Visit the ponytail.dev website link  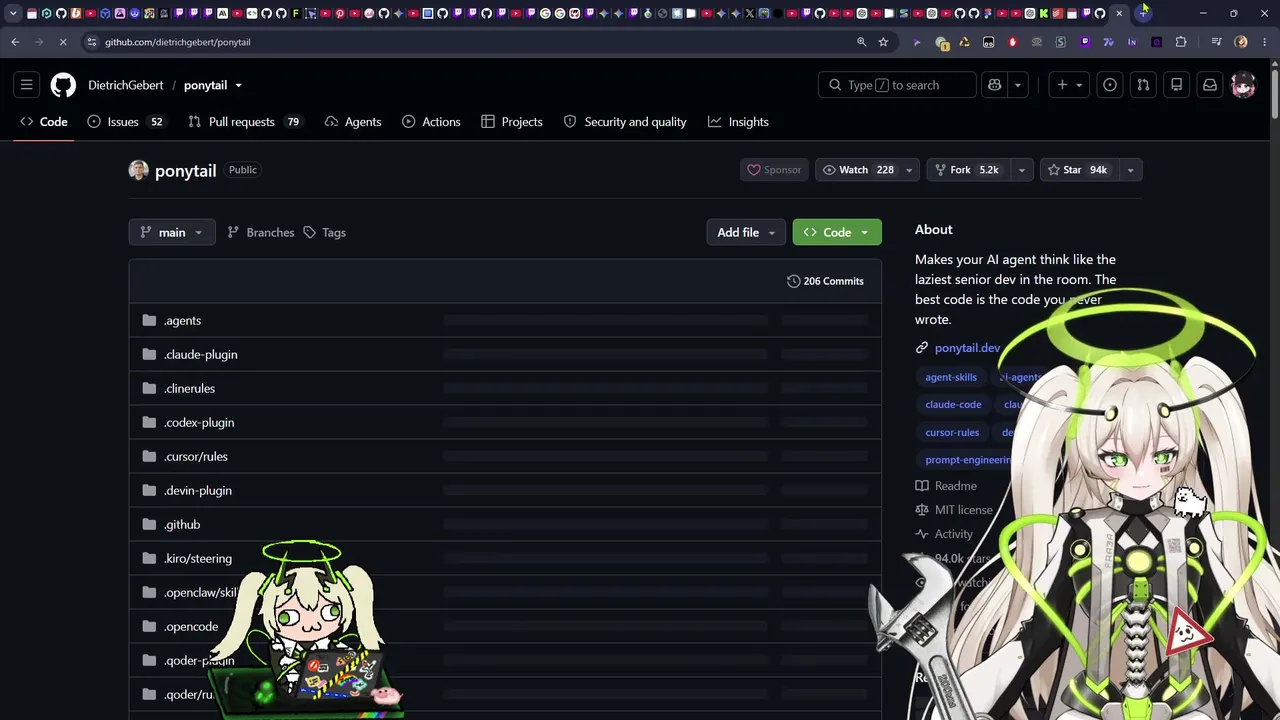[967, 348]
